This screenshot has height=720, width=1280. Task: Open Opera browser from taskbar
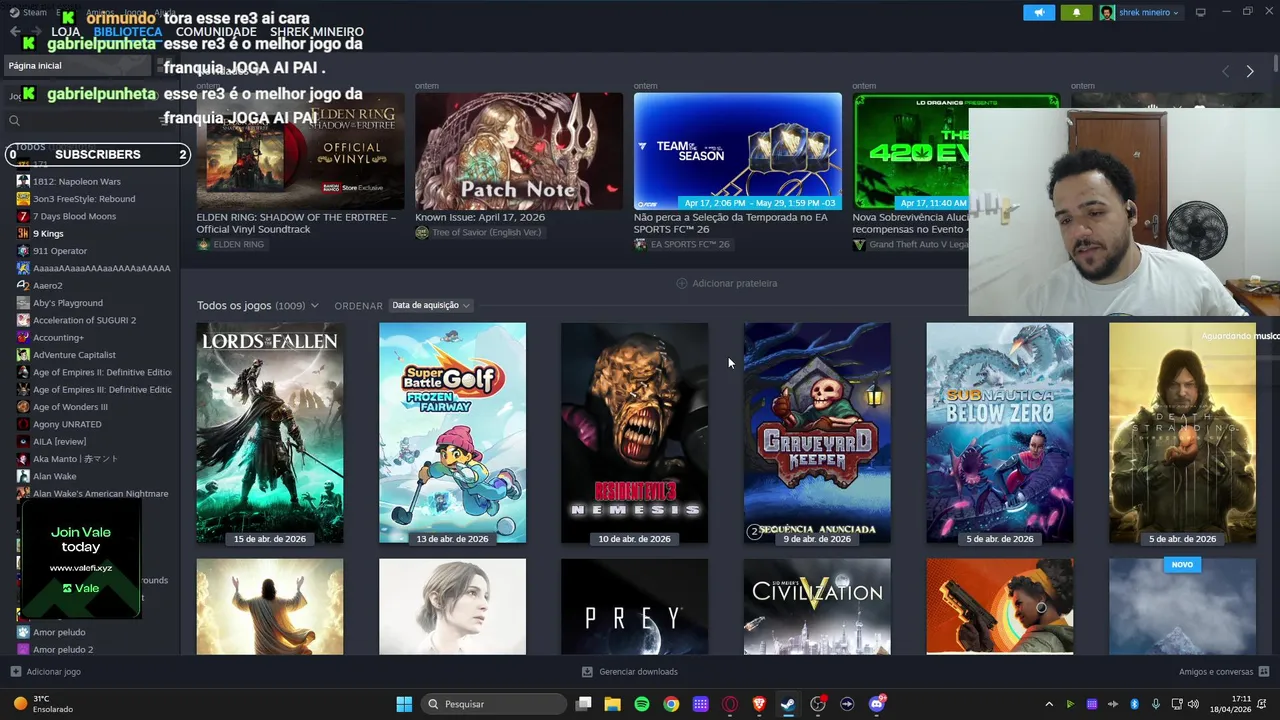click(730, 704)
